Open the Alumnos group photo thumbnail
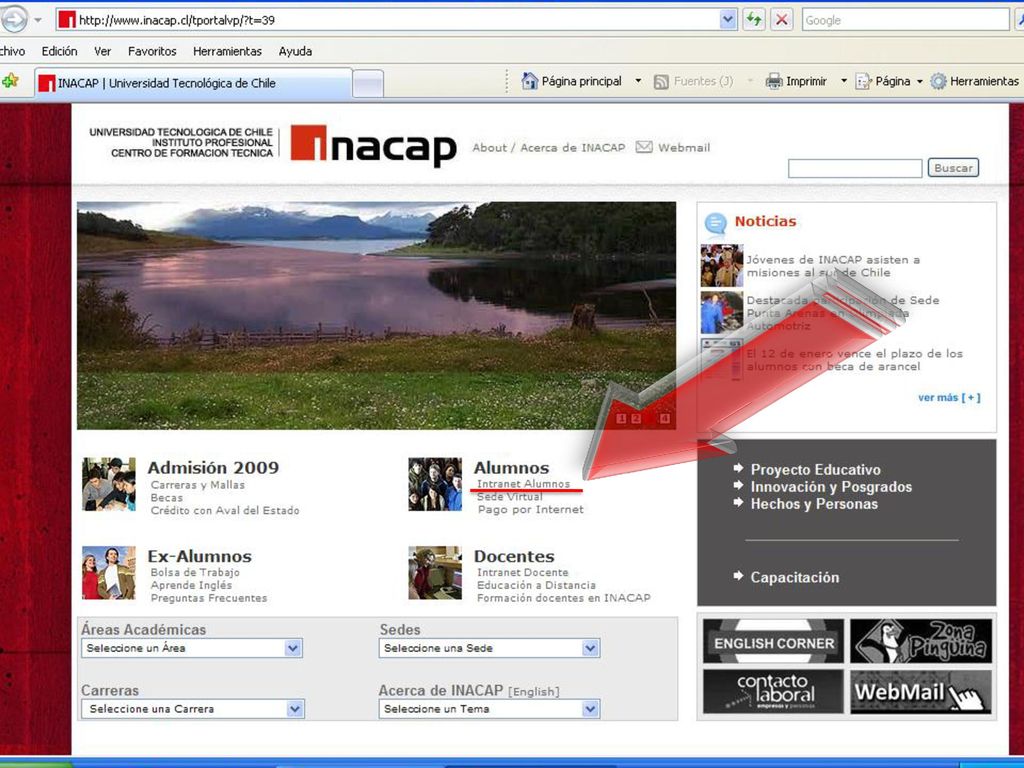 click(435, 484)
